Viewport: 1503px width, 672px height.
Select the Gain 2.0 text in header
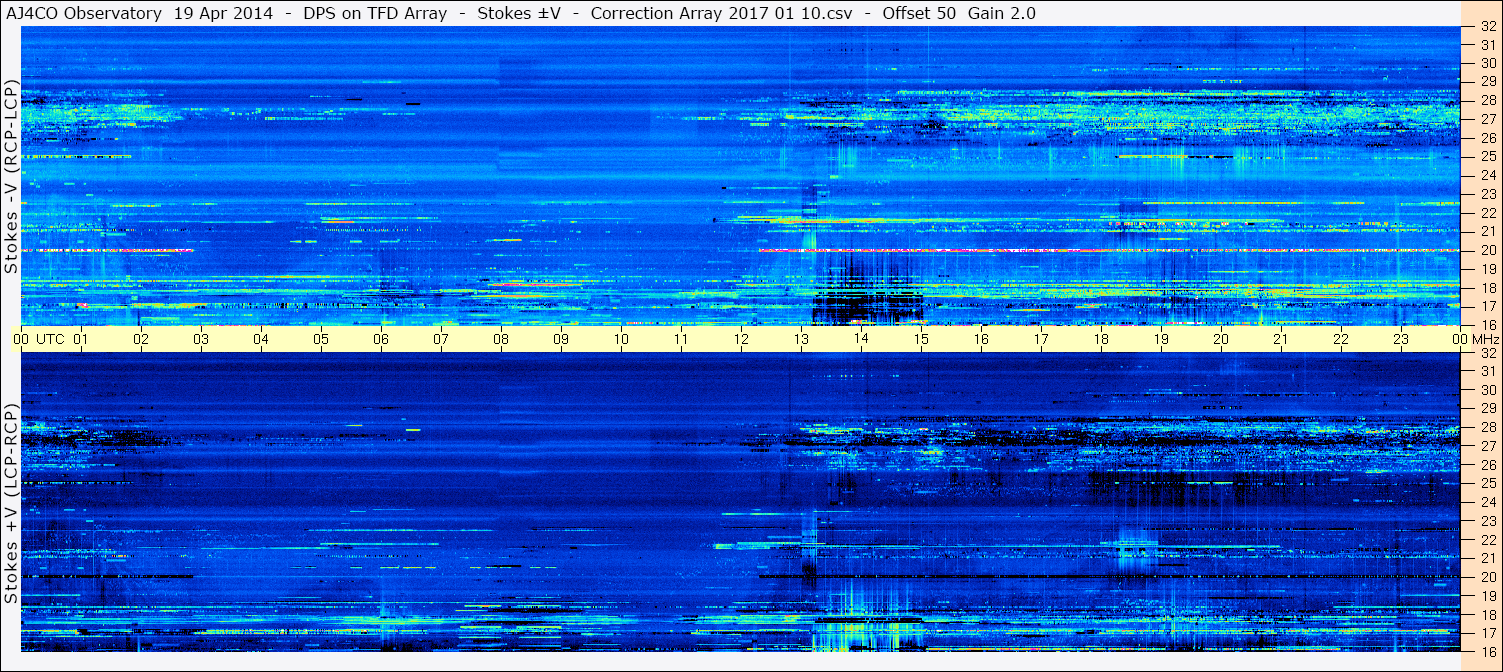pos(1001,13)
